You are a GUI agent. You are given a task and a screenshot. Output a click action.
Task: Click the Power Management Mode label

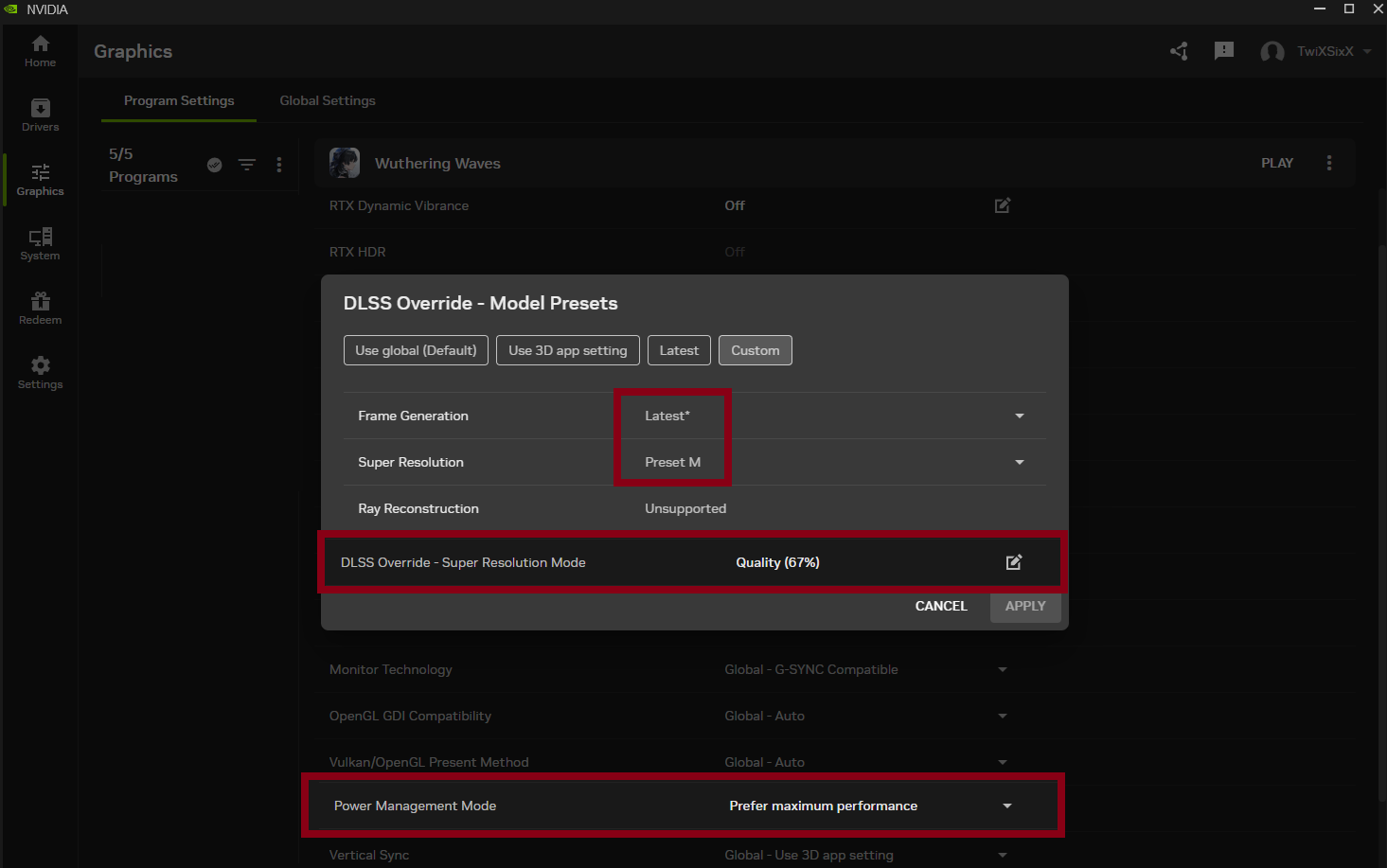pyautogui.click(x=415, y=806)
